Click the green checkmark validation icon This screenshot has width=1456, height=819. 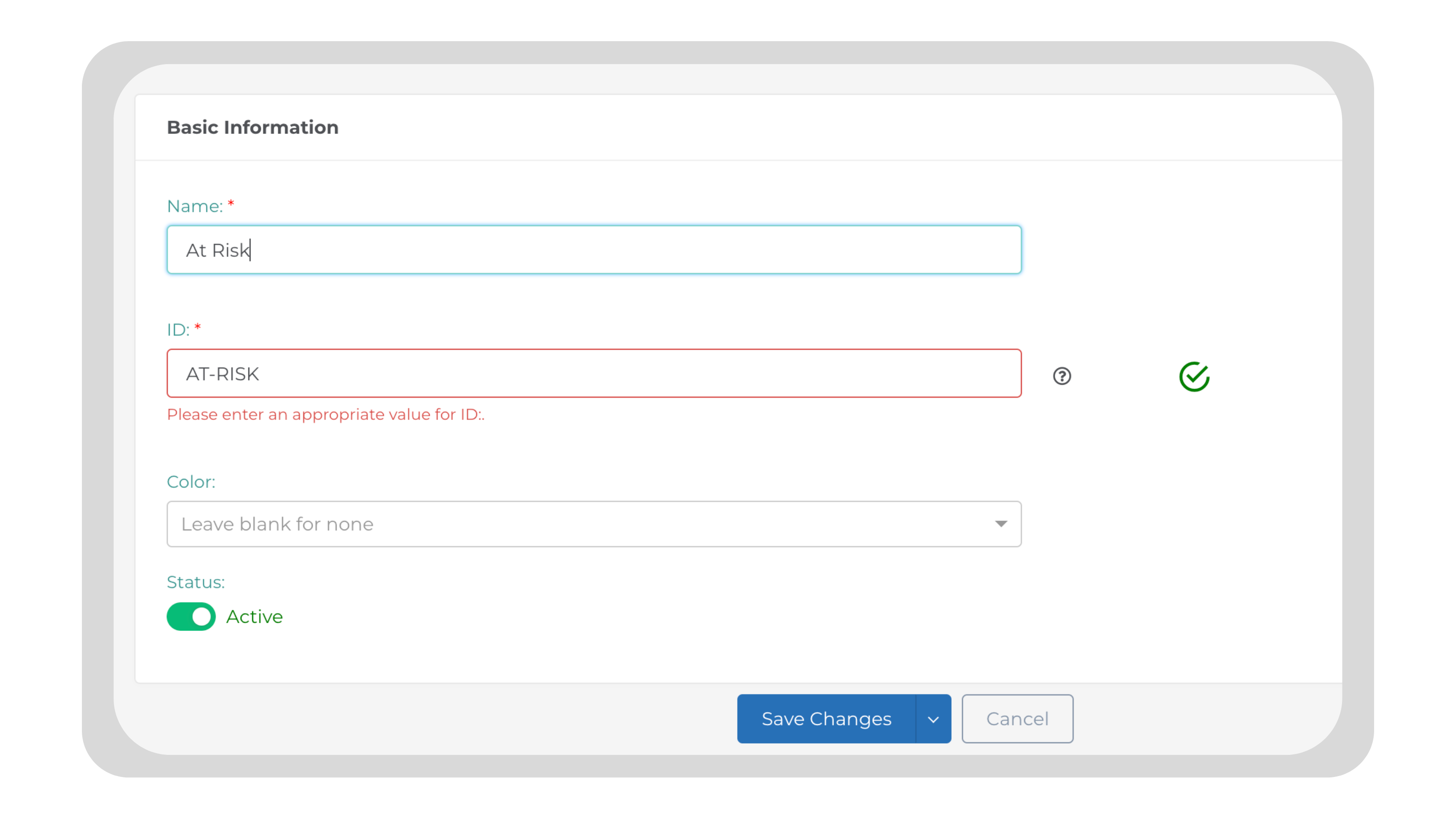coord(1194,377)
